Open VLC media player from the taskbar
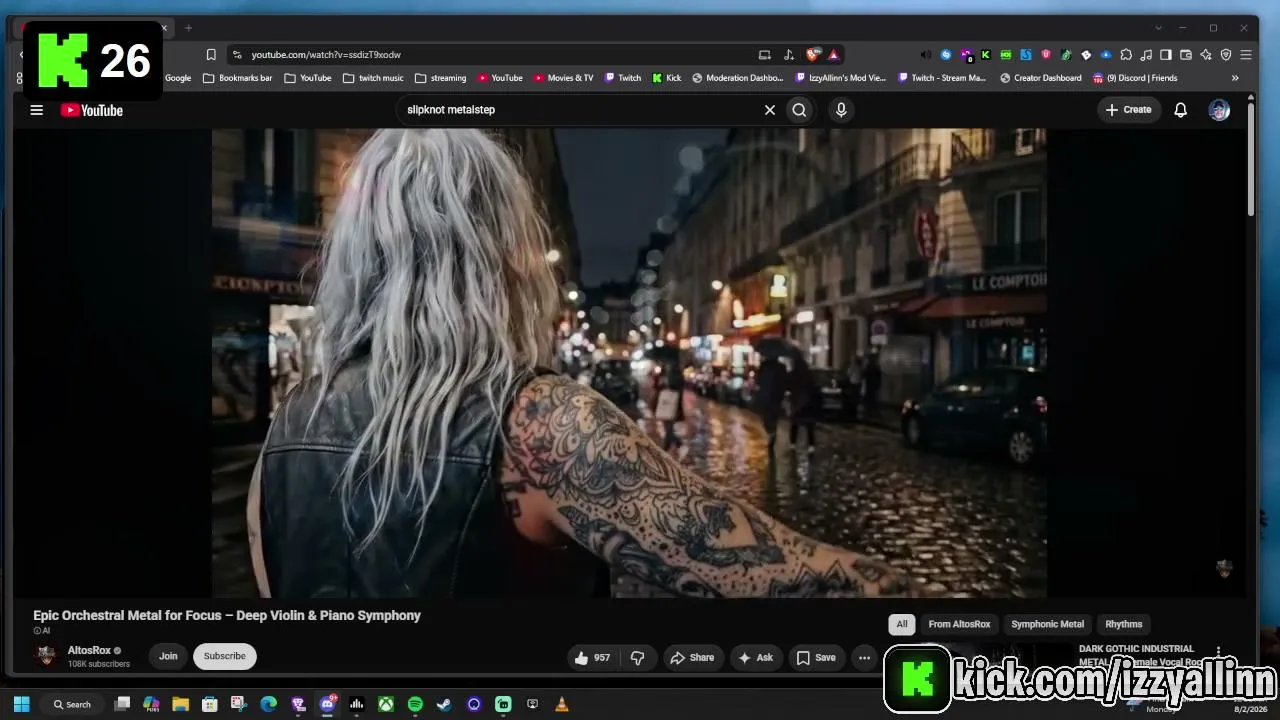1280x720 pixels. coord(562,704)
